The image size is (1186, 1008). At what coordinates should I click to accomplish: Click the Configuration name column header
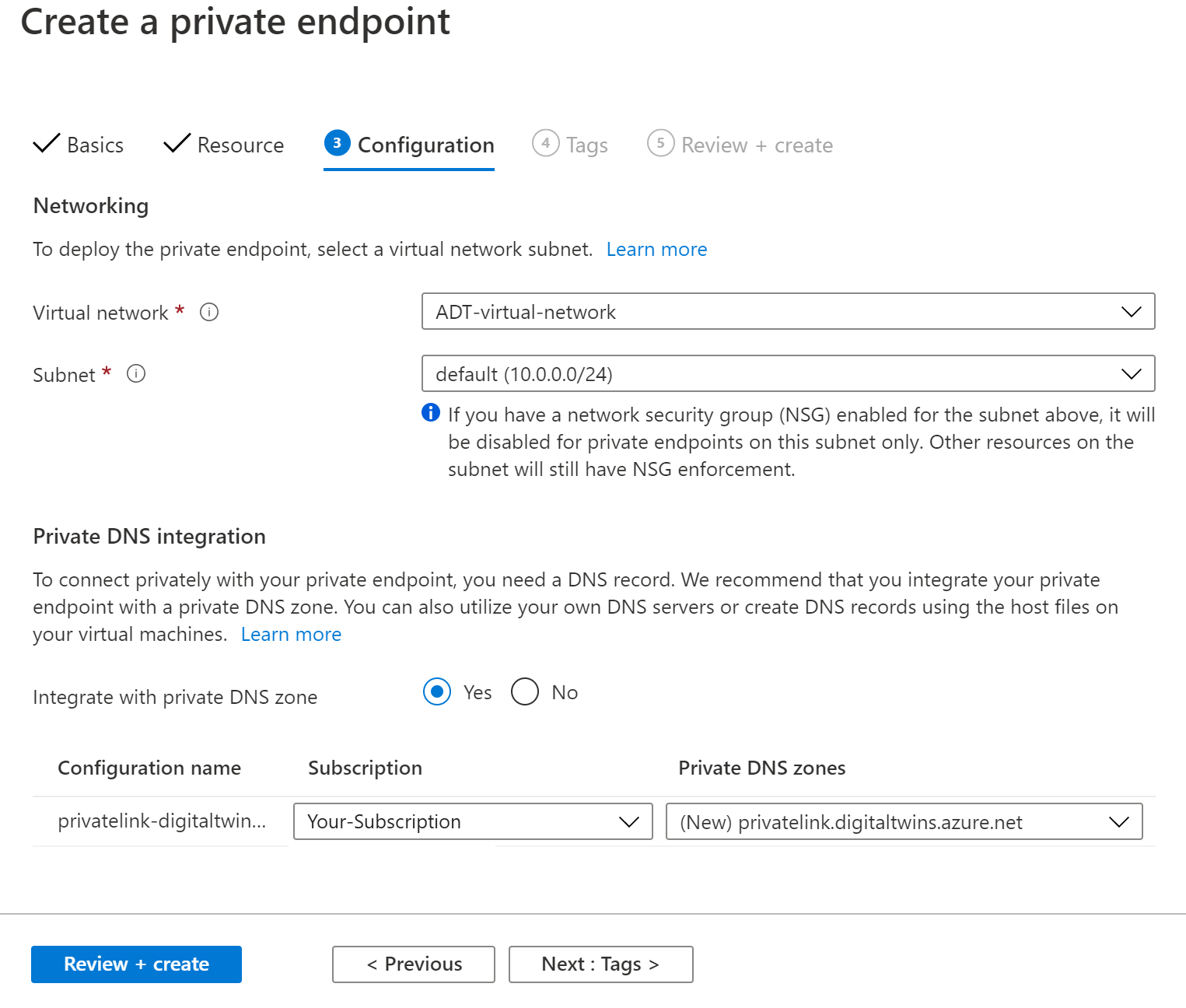[x=149, y=768]
